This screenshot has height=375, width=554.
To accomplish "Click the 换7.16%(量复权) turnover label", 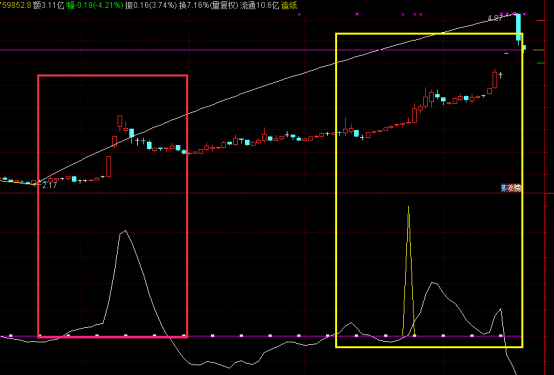I will (208, 5).
